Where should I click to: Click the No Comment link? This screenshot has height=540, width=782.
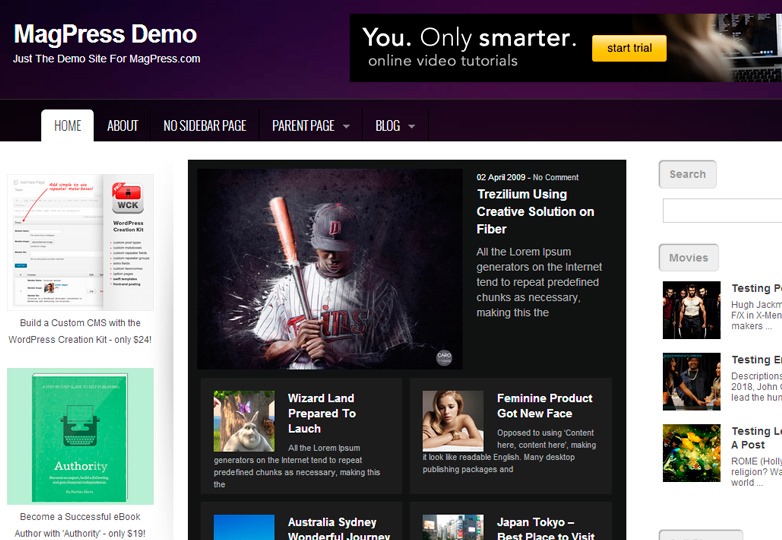(x=555, y=177)
